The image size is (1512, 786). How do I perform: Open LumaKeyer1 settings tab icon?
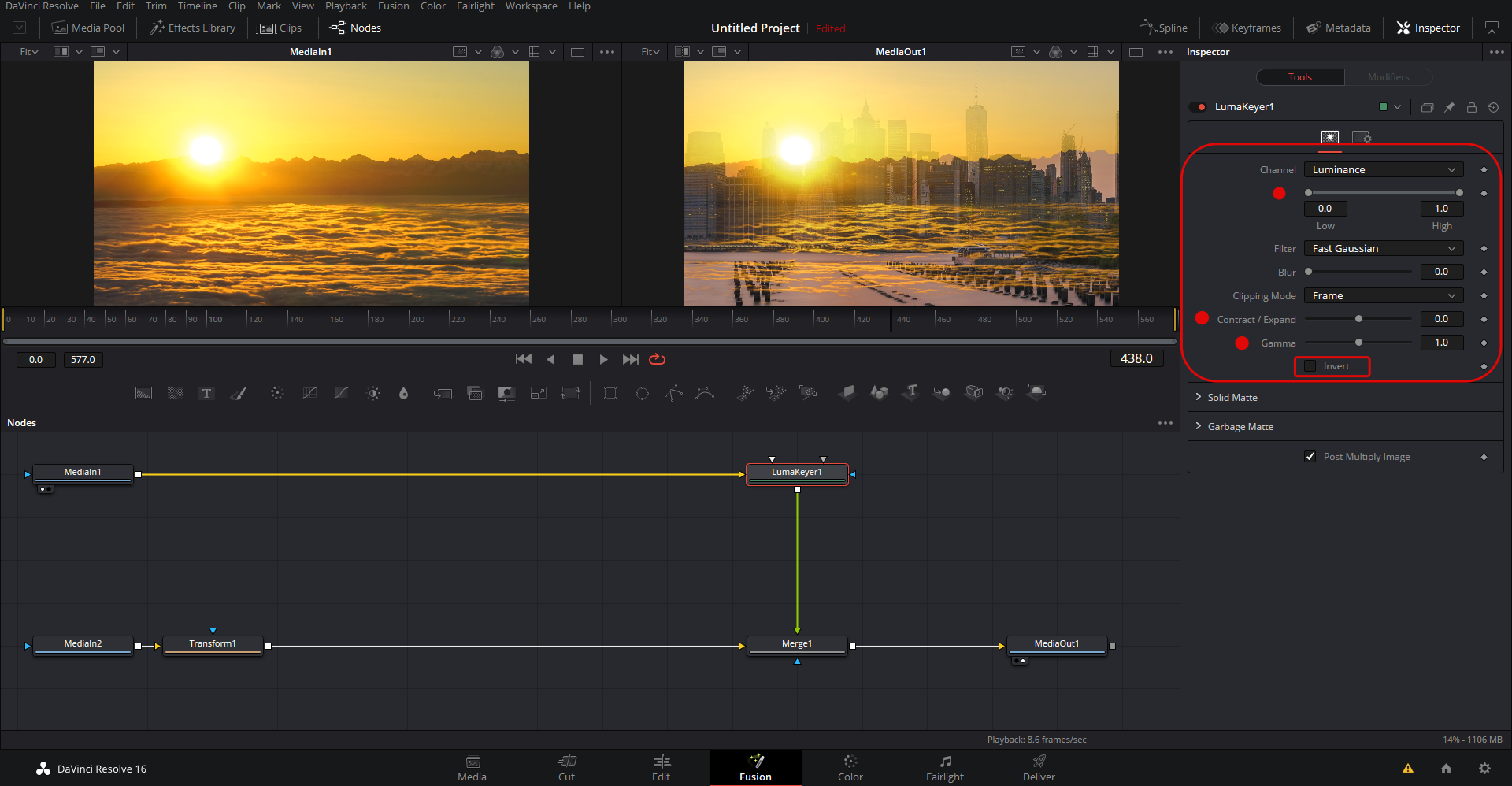[1362, 137]
